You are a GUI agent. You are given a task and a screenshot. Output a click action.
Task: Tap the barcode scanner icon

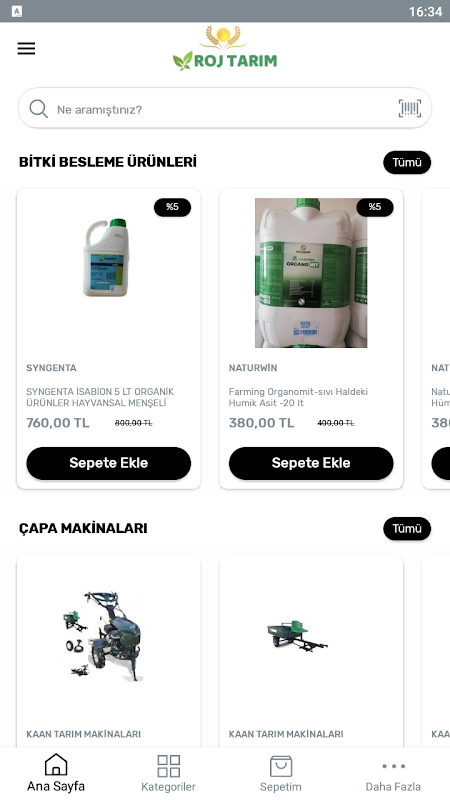tap(410, 108)
